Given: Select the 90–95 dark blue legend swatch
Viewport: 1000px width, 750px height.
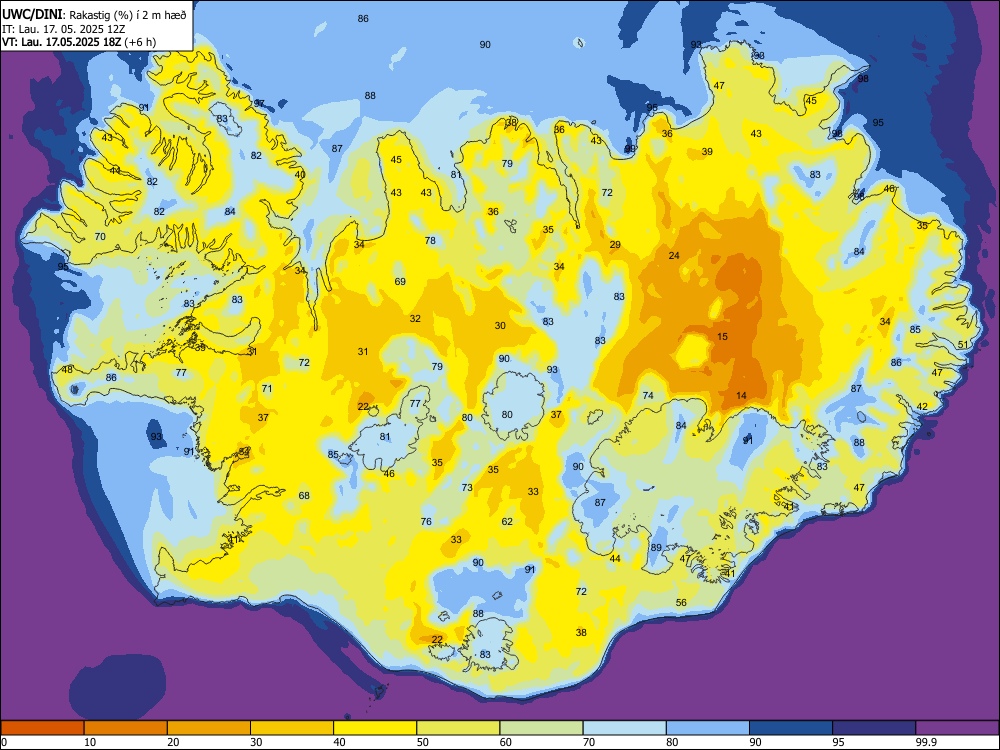Looking at the screenshot, I should click(x=791, y=728).
